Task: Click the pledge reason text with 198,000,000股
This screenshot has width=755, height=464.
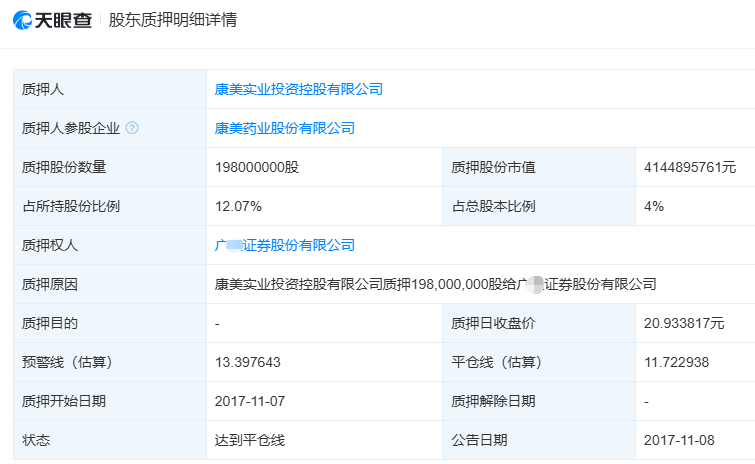Action: click(436, 284)
